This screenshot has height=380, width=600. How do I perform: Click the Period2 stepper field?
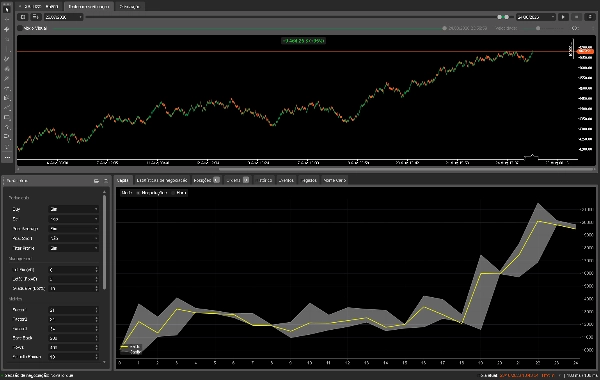point(73,319)
